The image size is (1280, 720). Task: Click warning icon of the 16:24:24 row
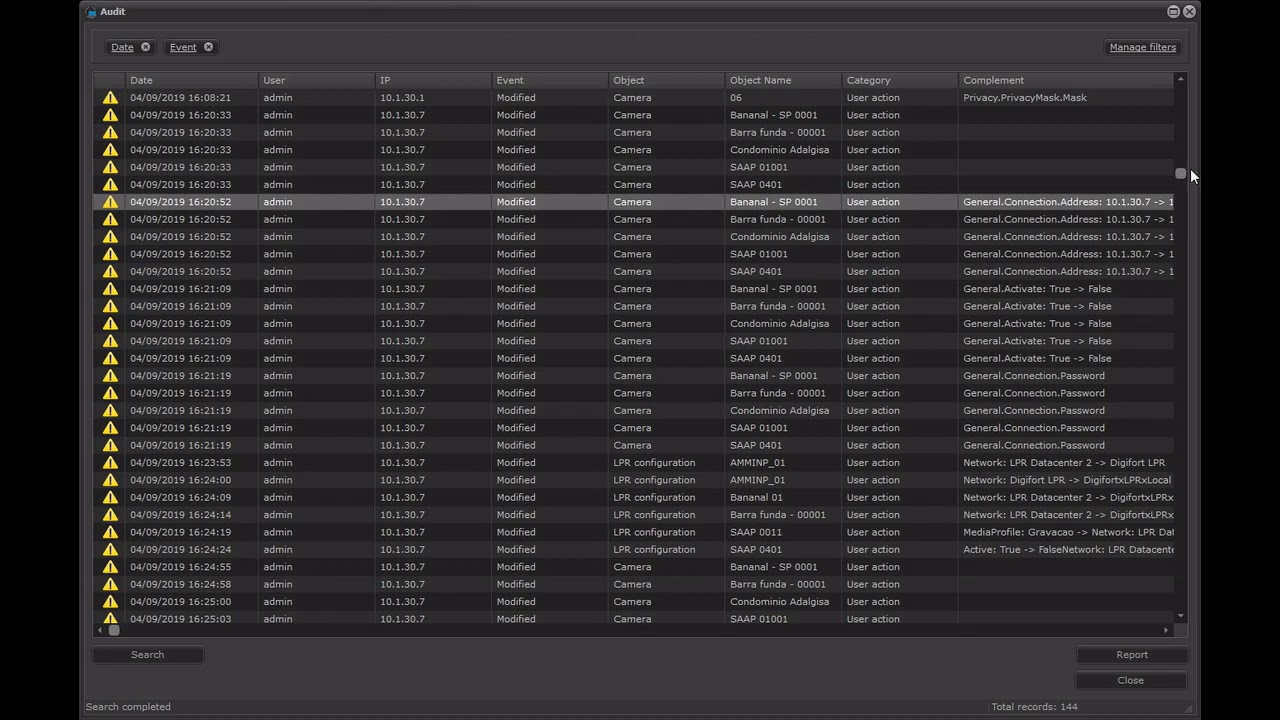(x=110, y=549)
